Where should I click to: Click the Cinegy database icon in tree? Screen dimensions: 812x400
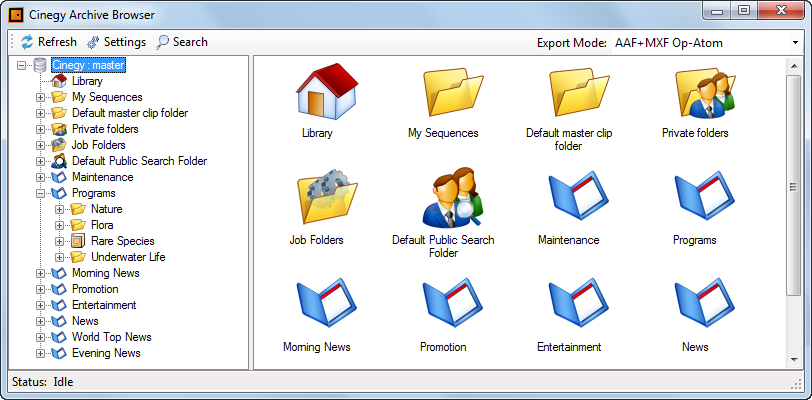[x=39, y=65]
